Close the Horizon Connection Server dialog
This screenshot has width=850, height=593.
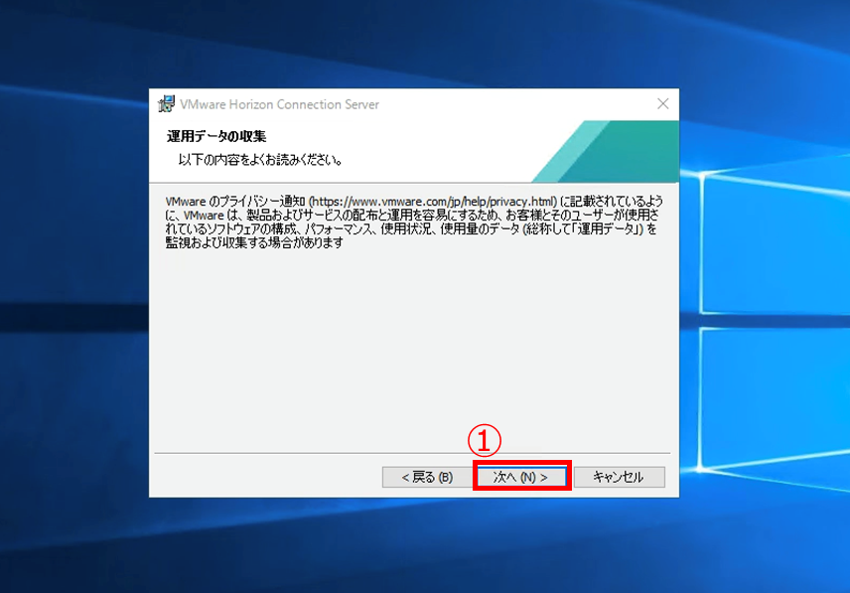[662, 104]
